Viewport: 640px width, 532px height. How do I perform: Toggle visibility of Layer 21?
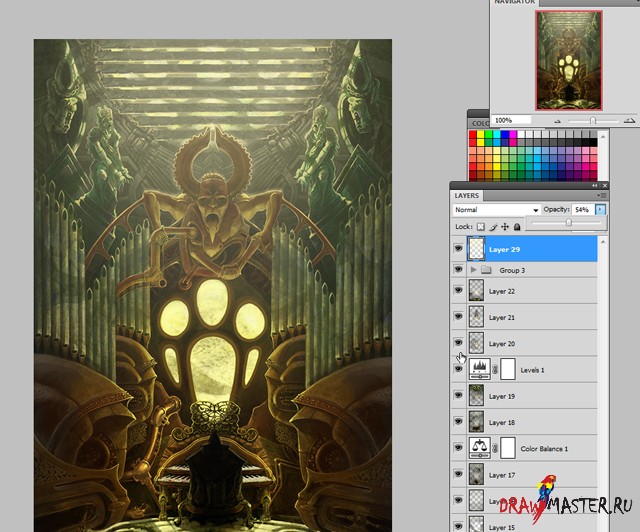pos(459,316)
